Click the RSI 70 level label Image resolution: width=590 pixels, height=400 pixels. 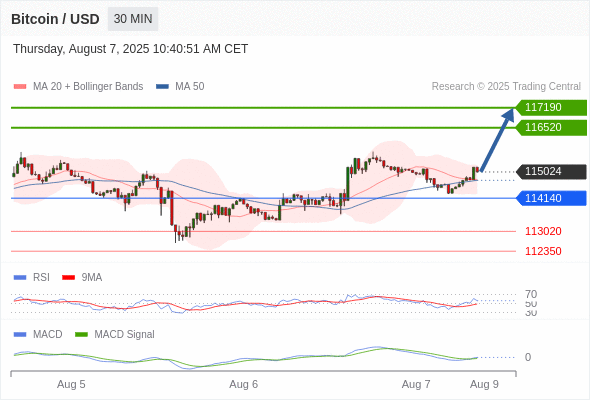(531, 294)
